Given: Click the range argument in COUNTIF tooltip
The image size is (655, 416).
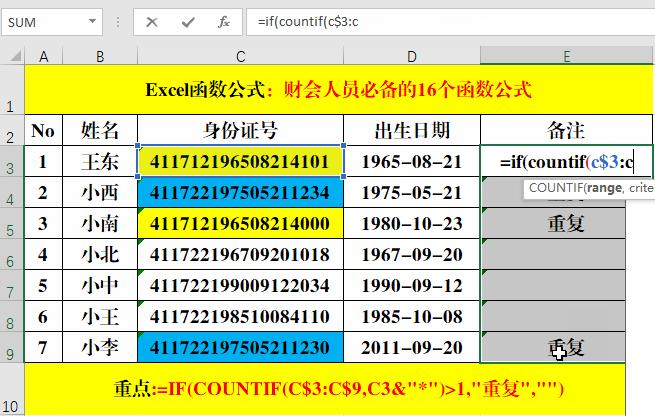Looking at the screenshot, I should coord(603,188).
